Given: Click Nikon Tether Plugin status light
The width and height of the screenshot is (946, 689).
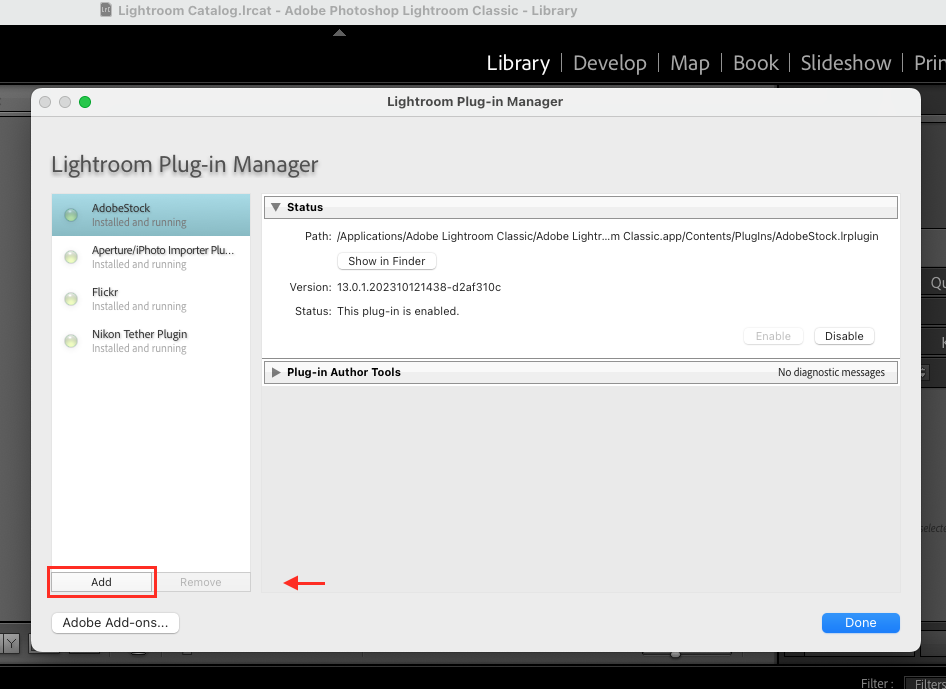Looking at the screenshot, I should (71, 341).
